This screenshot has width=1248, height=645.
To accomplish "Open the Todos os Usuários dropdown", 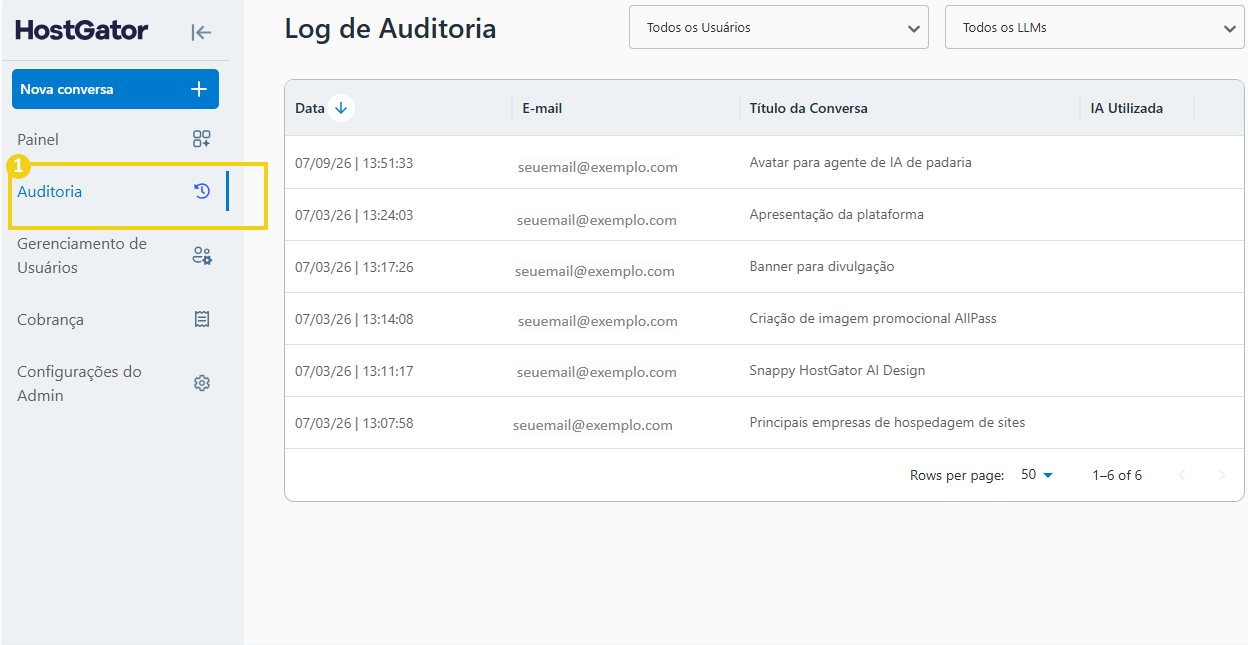I will pos(779,27).
